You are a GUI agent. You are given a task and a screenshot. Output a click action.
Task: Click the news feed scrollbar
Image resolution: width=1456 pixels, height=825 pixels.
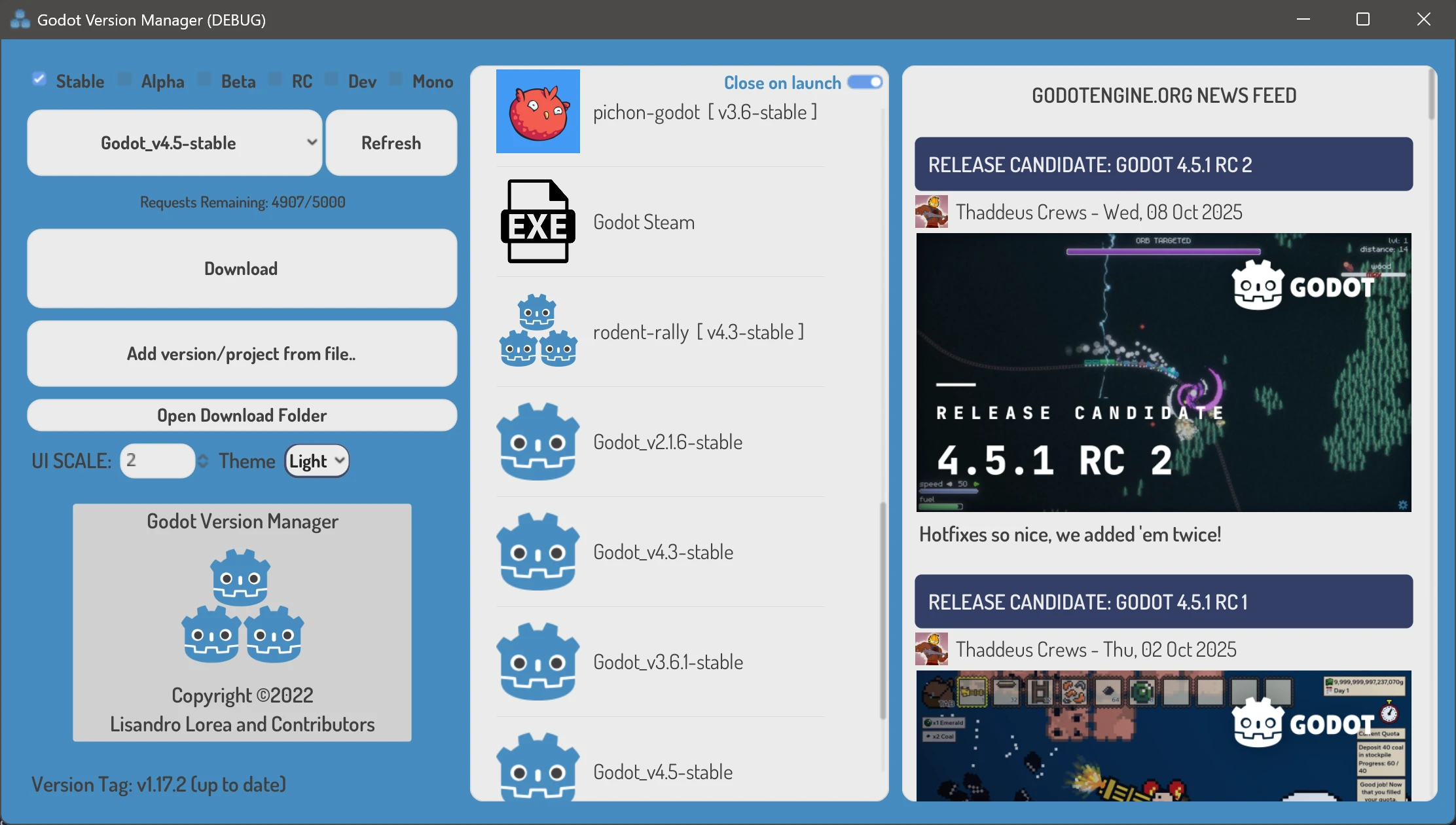[1432, 95]
